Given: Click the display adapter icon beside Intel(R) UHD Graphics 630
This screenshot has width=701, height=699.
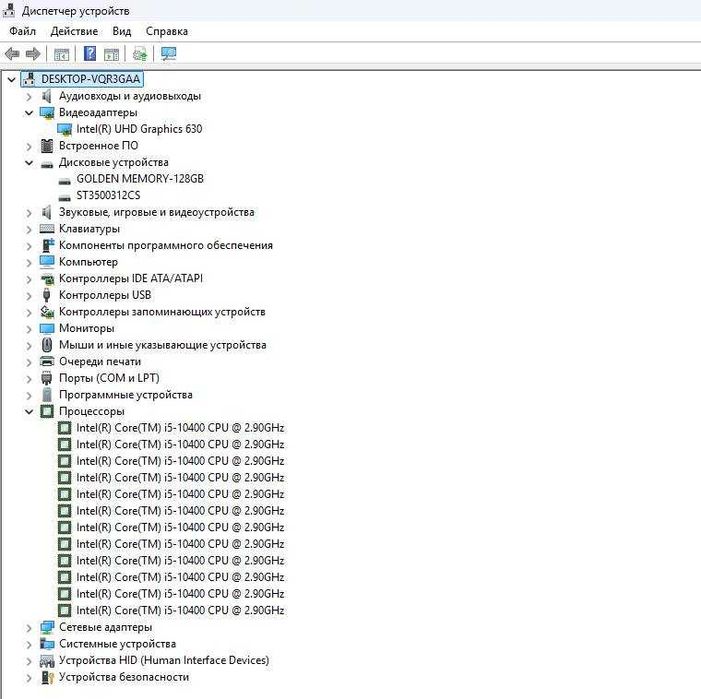Looking at the screenshot, I should (x=64, y=130).
